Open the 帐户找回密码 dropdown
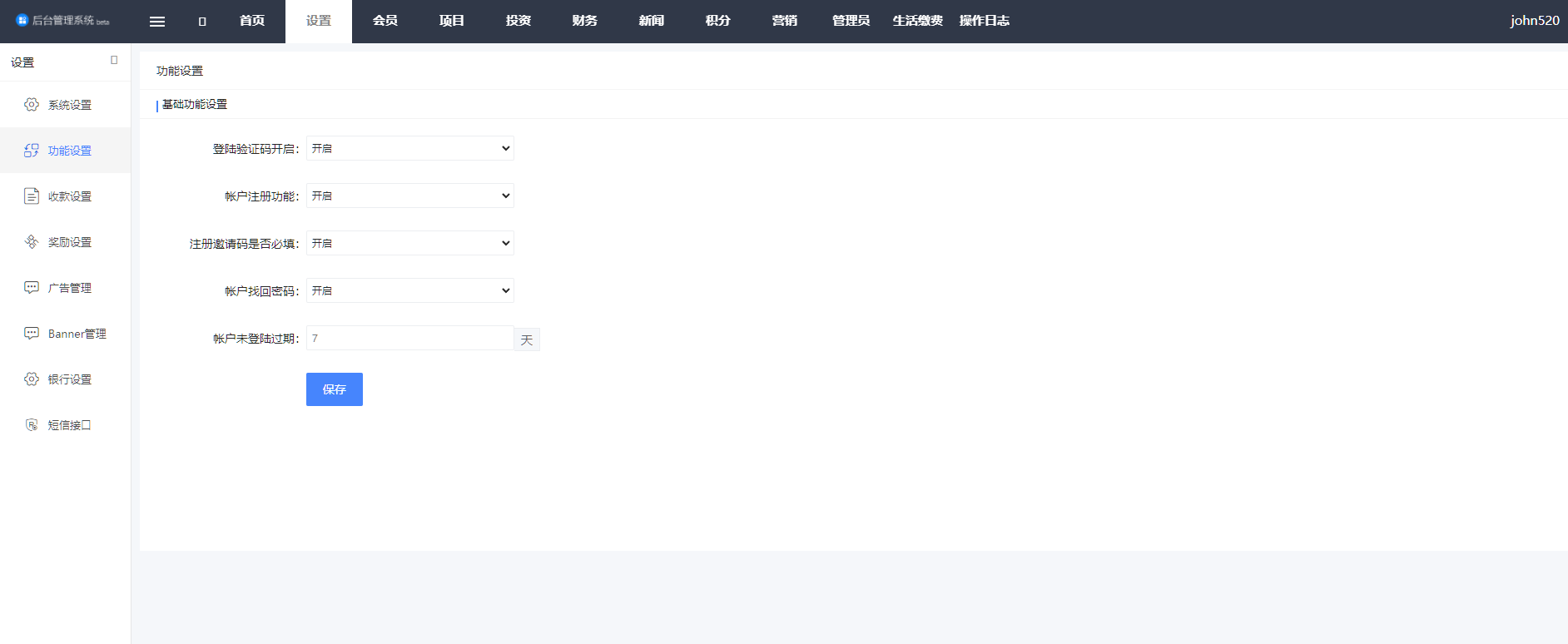This screenshot has width=1568, height=644. [x=409, y=290]
